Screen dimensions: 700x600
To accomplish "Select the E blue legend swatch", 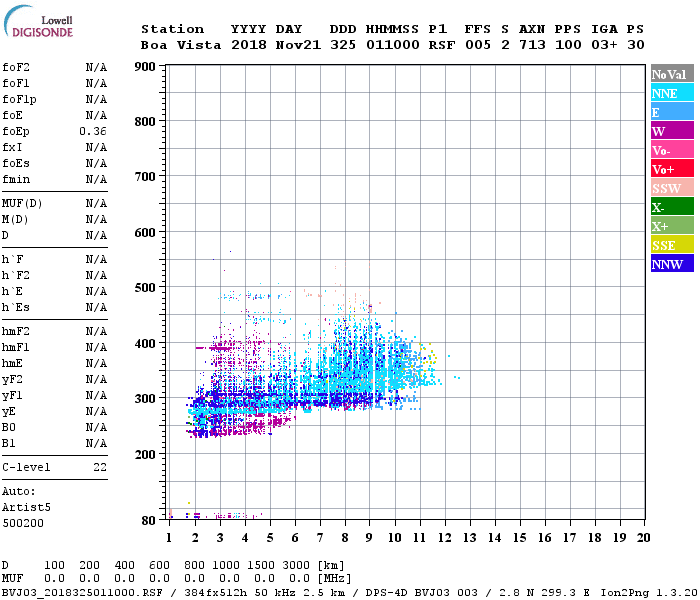I will click(672, 112).
